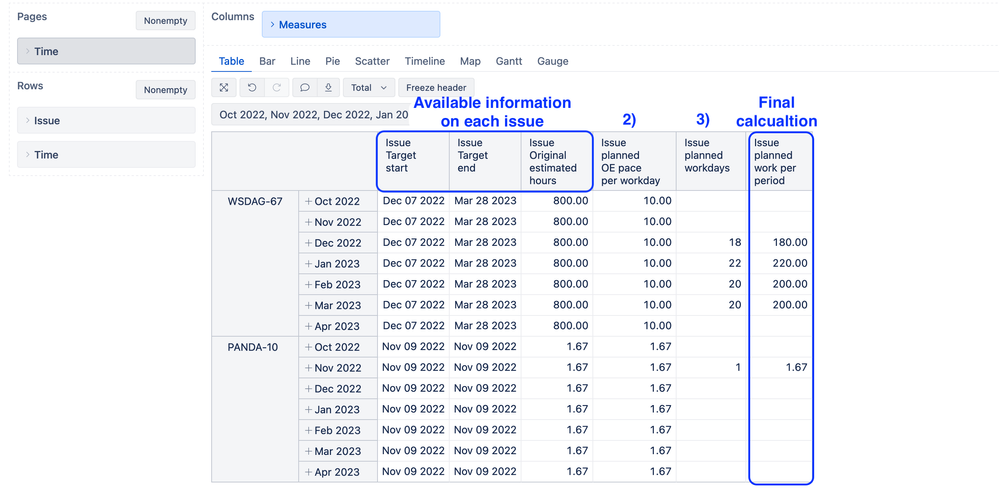Switch to the Pie chart tab
This screenshot has height=497, width=999.
coord(333,61)
